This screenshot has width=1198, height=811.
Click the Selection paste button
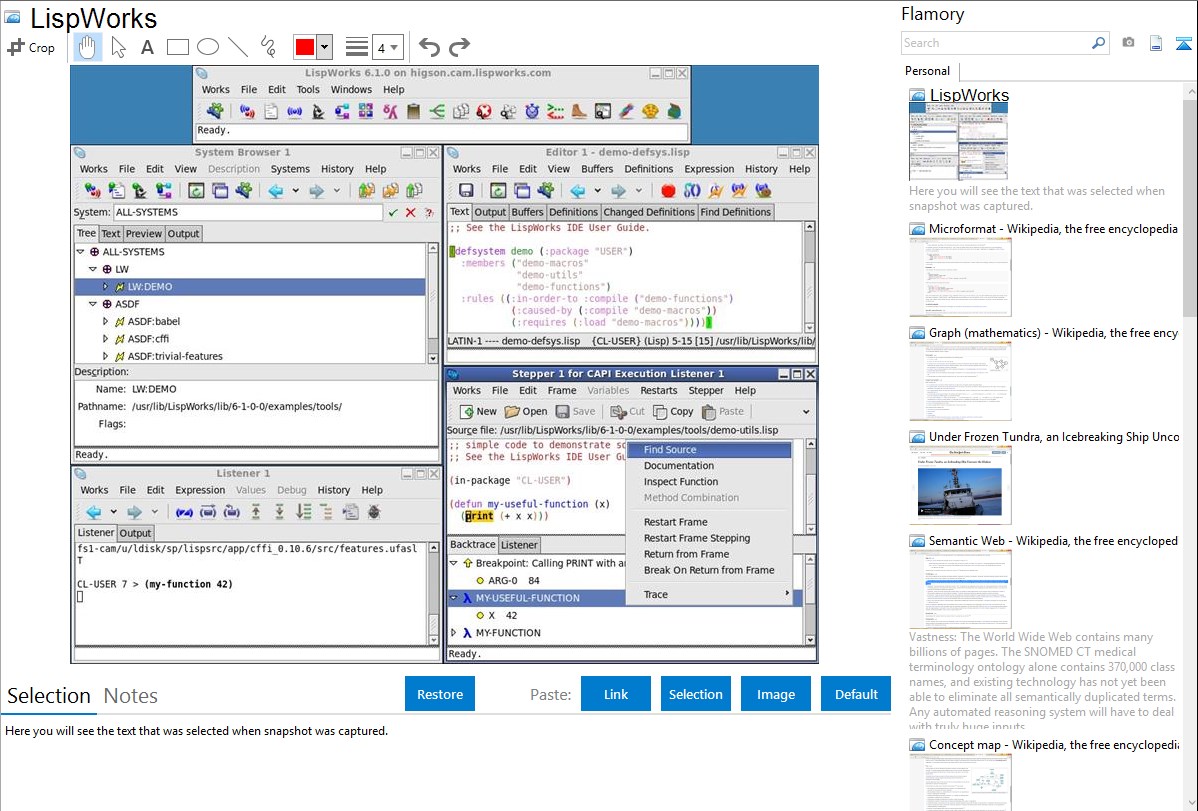tap(695, 694)
